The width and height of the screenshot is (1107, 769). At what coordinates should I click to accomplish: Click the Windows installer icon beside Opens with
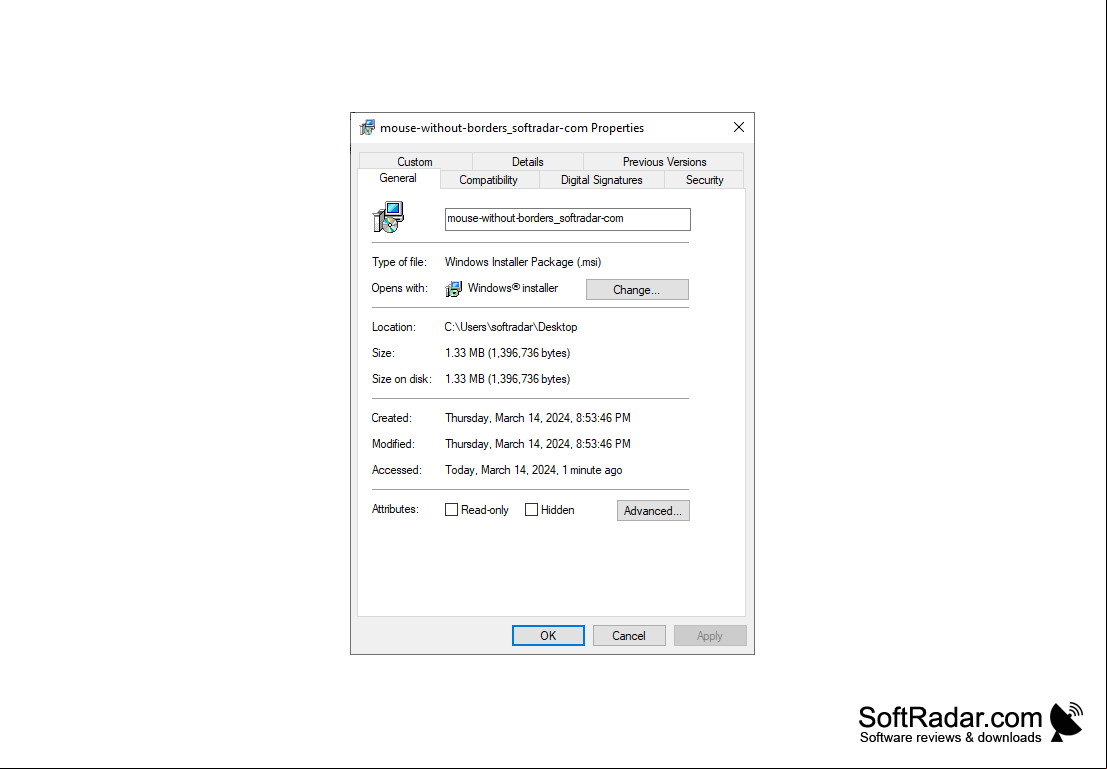point(454,289)
